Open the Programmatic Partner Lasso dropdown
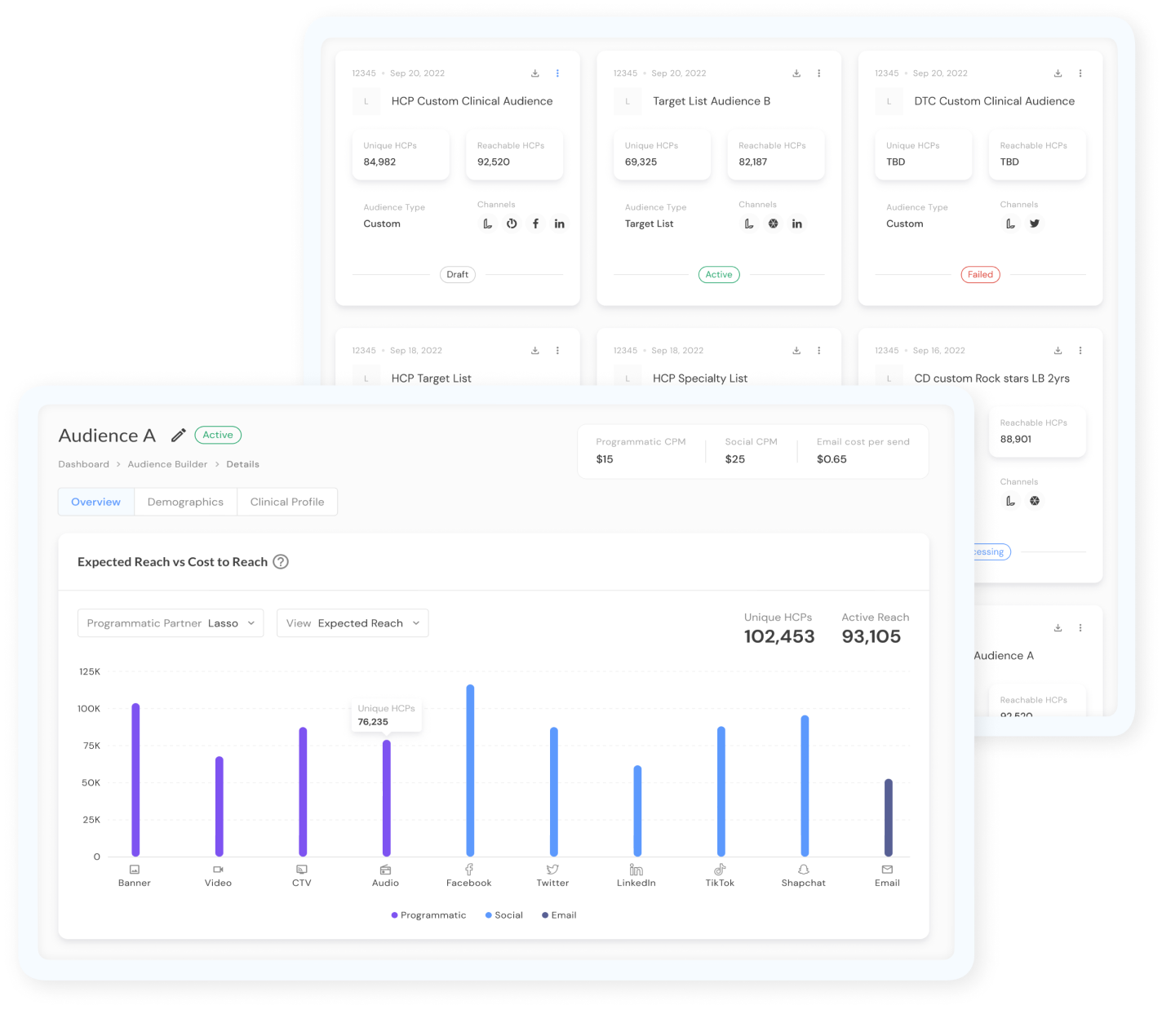 pos(171,623)
